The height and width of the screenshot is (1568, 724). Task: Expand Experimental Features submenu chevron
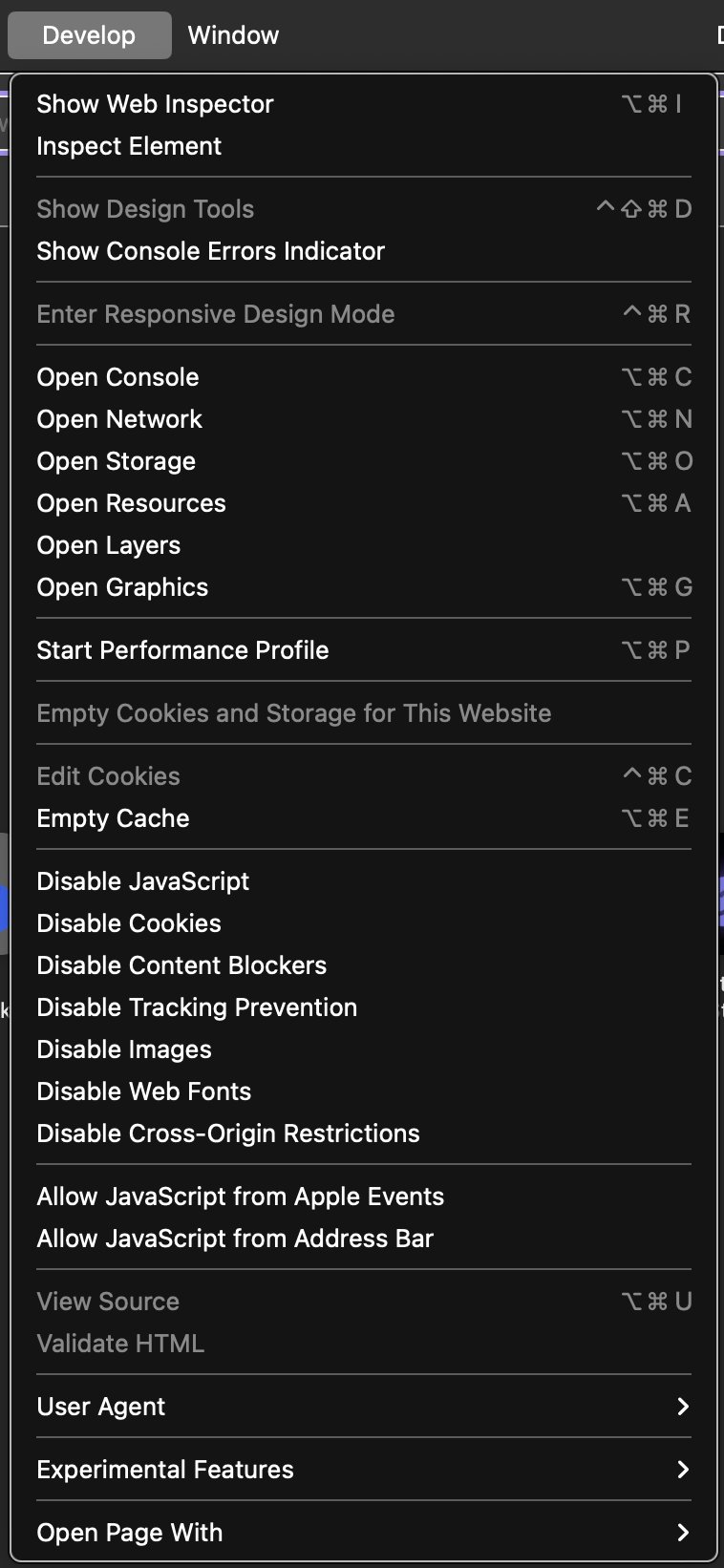[682, 1470]
